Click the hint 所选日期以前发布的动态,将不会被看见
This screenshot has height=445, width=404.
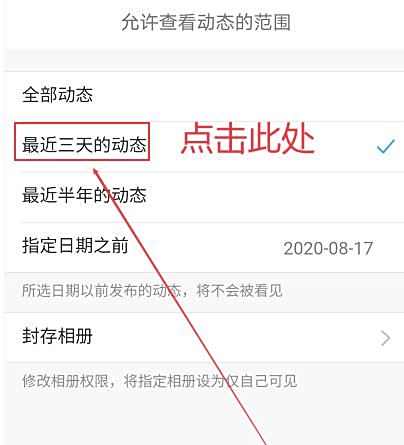coord(152,291)
